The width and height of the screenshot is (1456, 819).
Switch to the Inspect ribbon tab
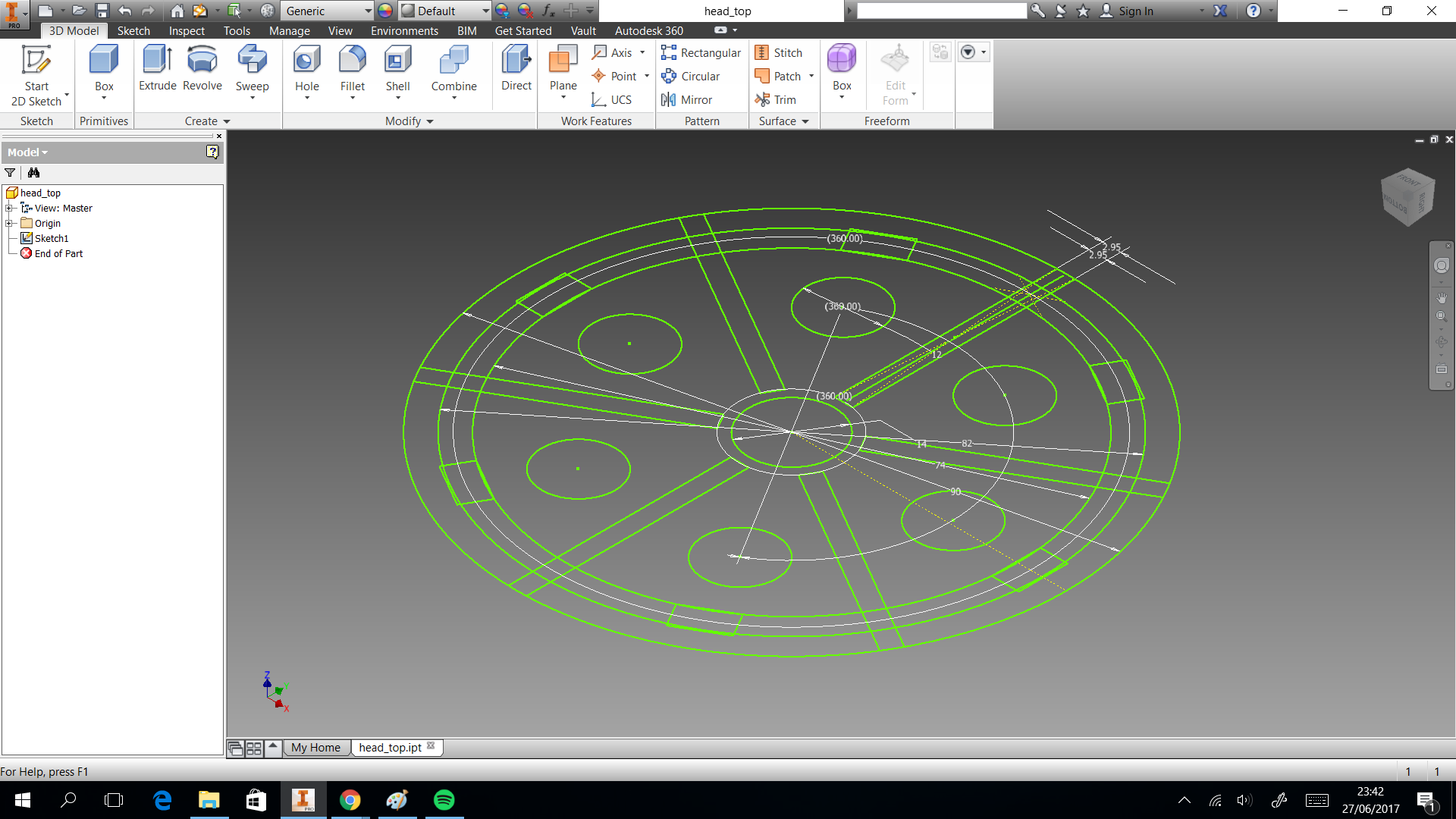(187, 31)
